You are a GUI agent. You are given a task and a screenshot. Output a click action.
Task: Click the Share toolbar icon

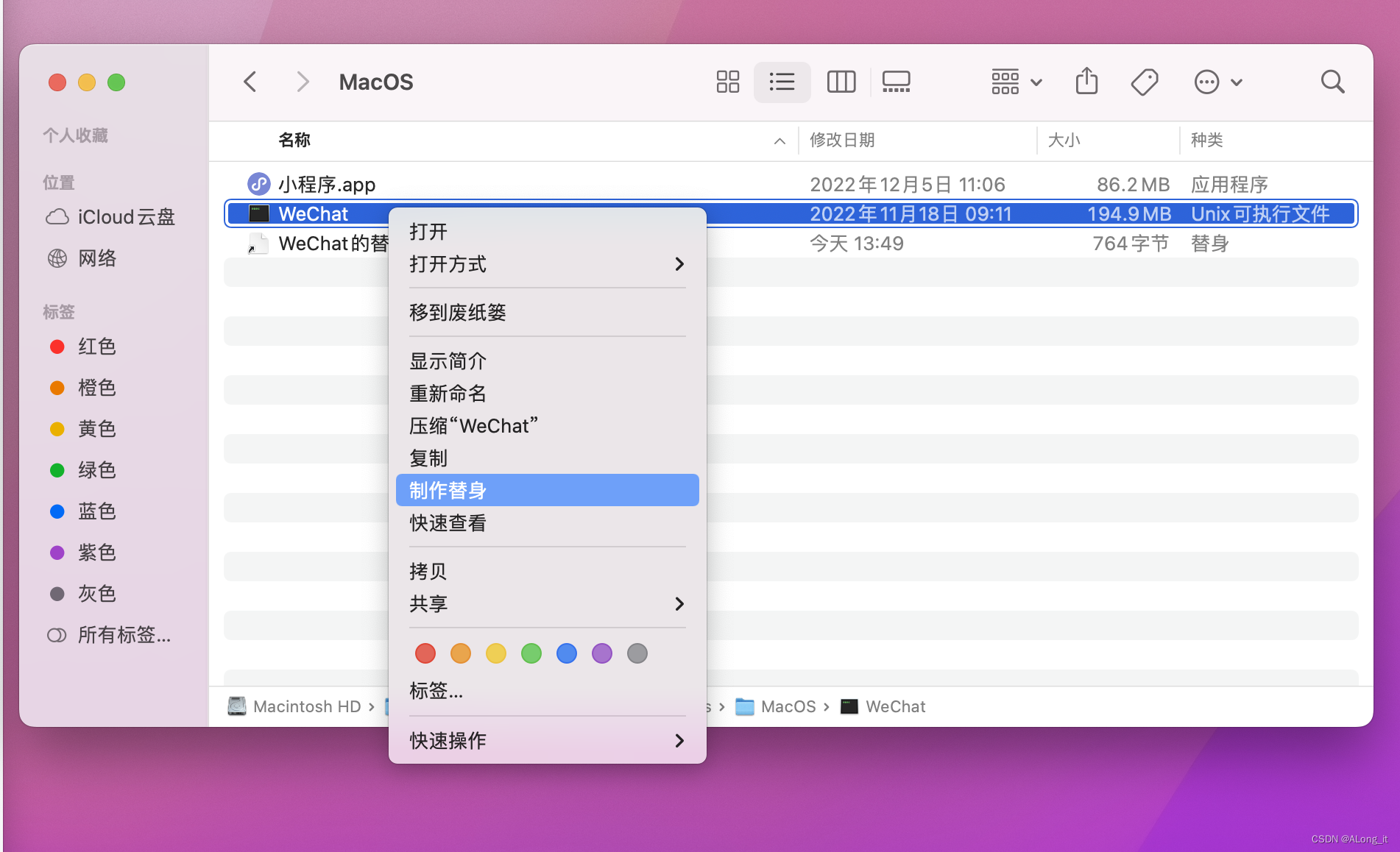[x=1086, y=82]
